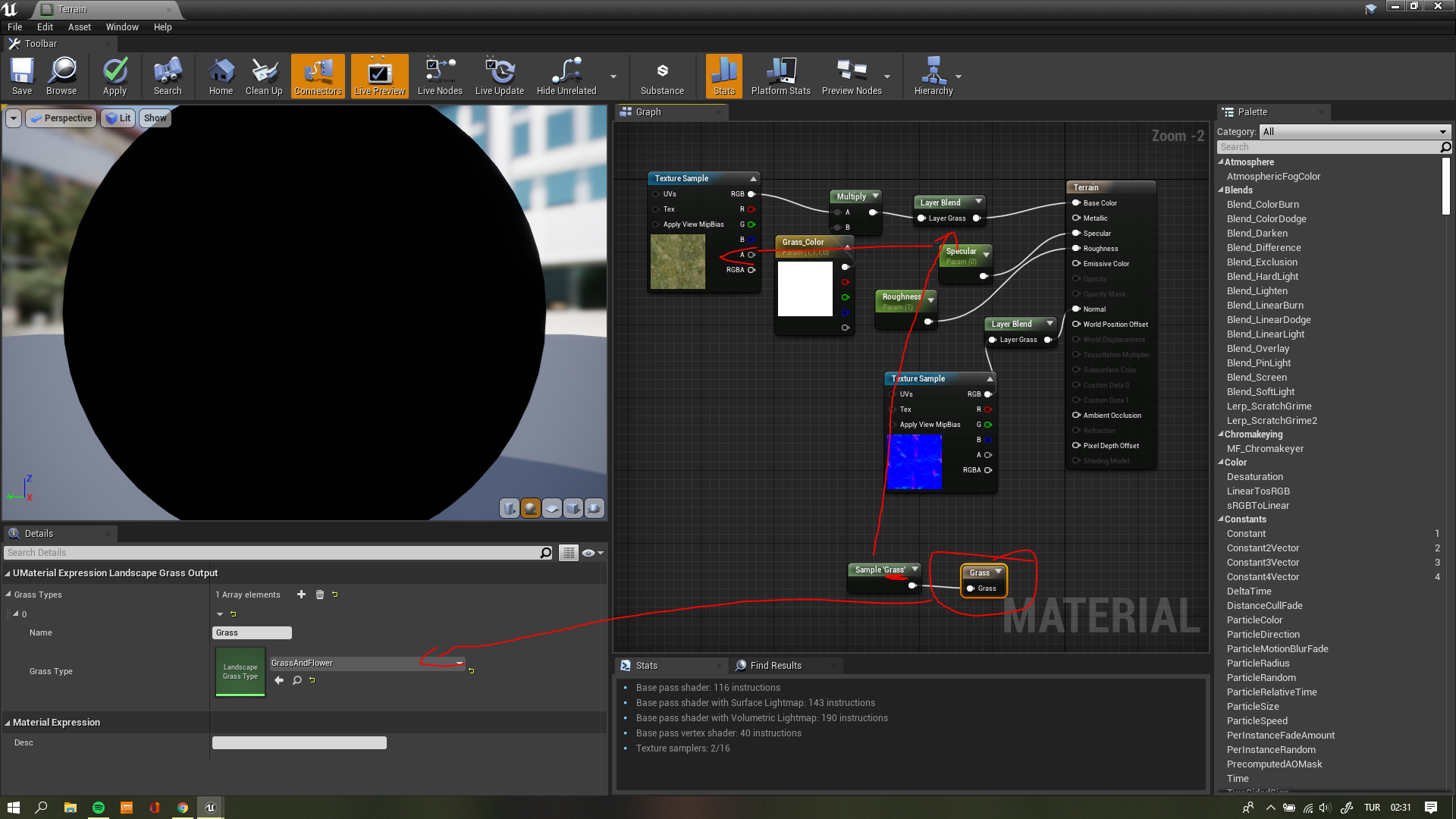Click the Home toolbar icon
This screenshot has width=1456, height=819.
click(x=221, y=76)
